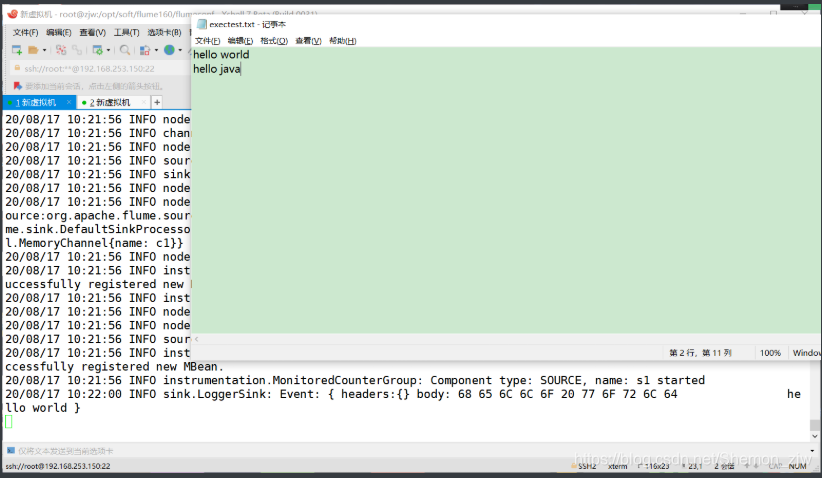Click Xshell open folder icon
This screenshot has height=478, width=822.
33,50
